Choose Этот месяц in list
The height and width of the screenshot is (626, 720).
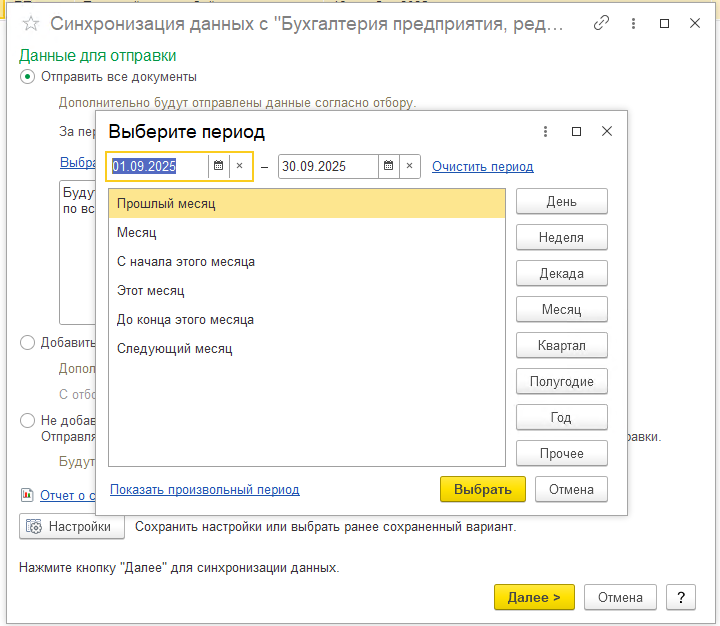click(x=307, y=290)
